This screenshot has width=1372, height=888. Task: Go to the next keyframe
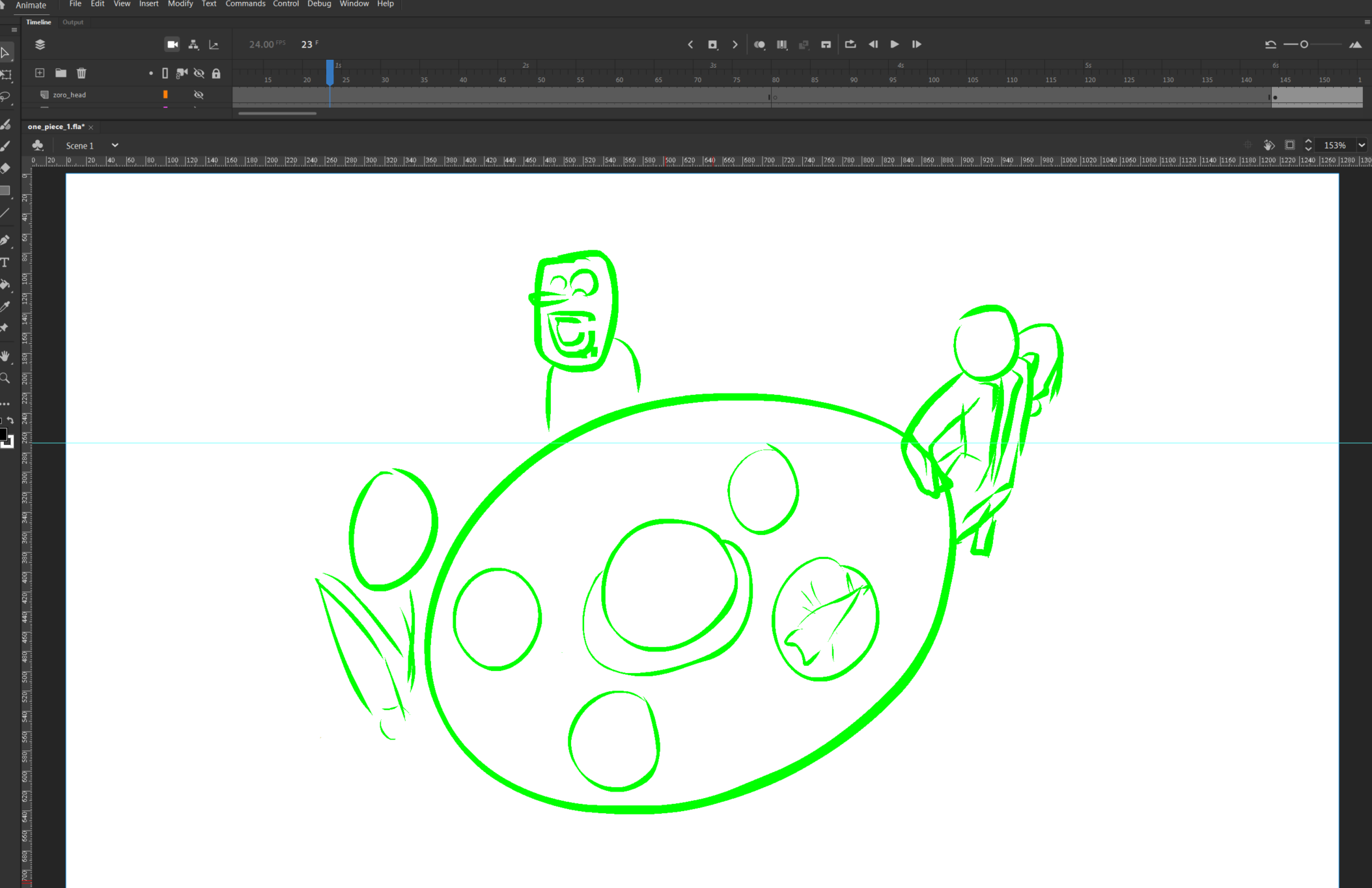[735, 44]
